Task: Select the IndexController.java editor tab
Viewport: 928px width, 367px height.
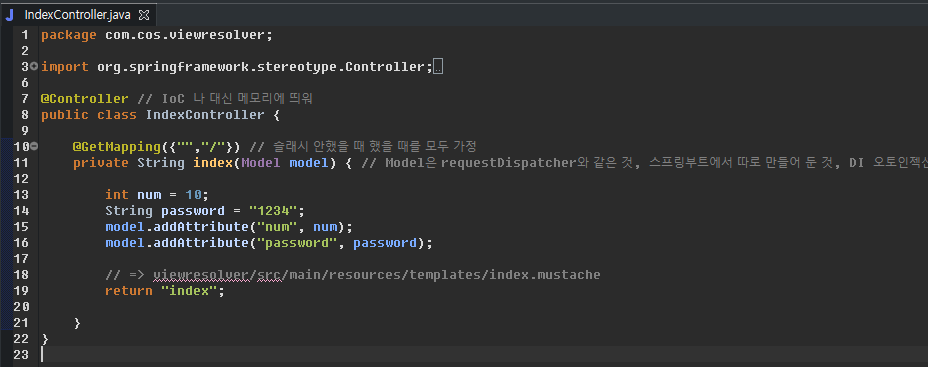Action: tap(79, 14)
